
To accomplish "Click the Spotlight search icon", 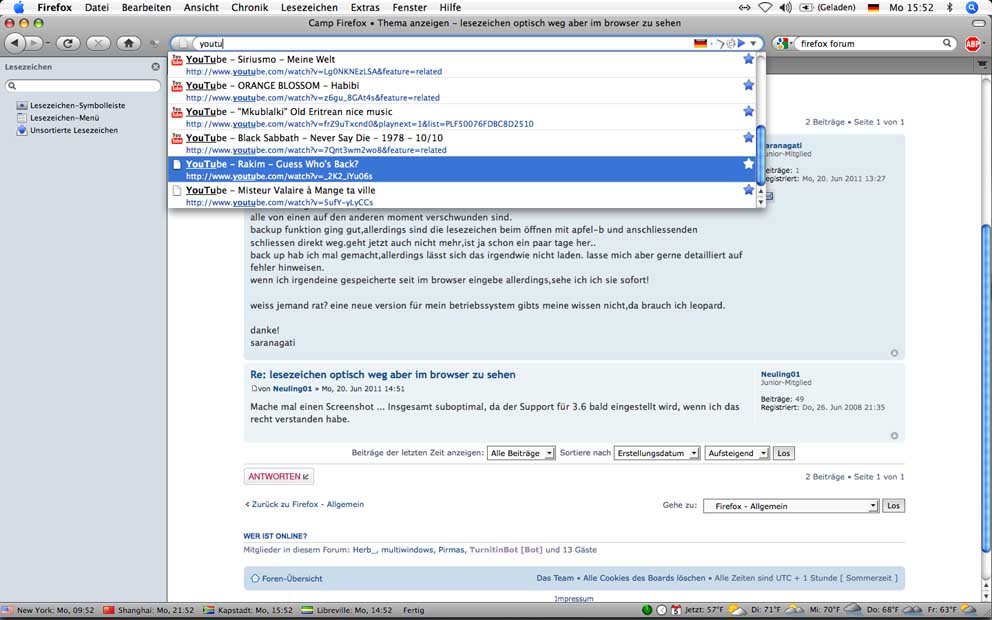I will tap(972, 8).
